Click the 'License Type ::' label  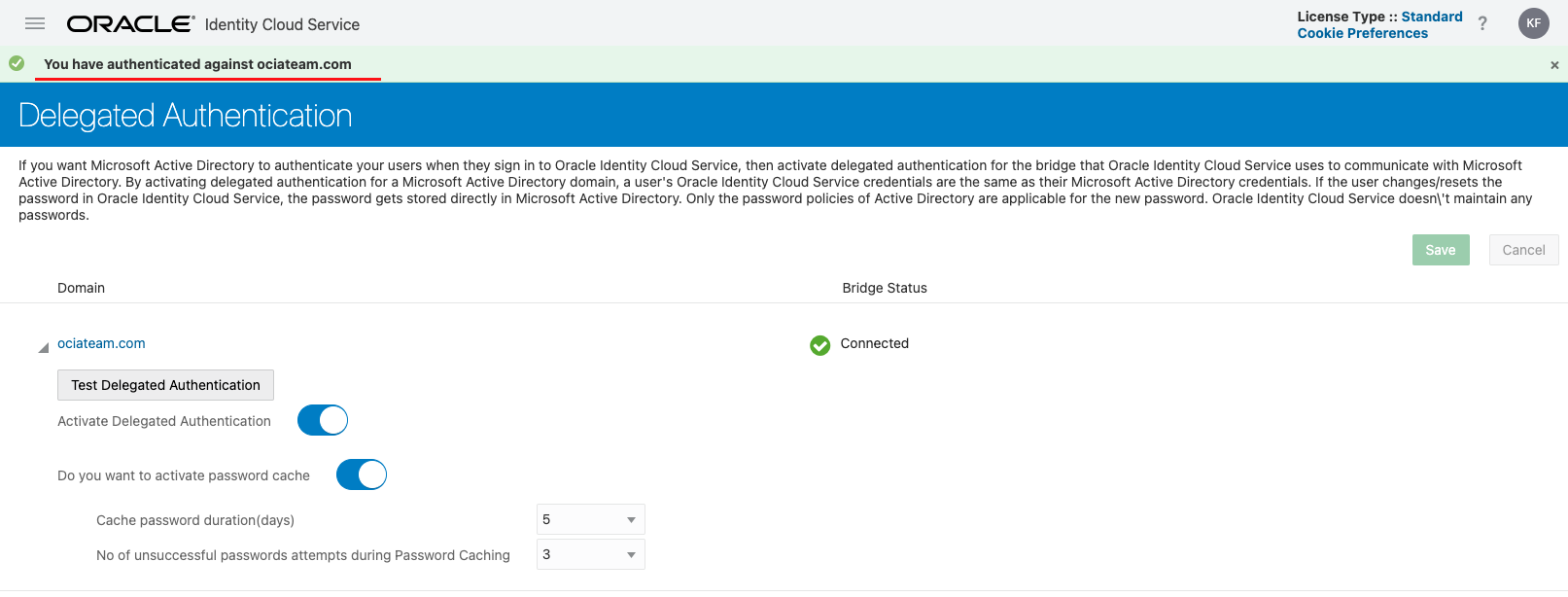click(1347, 17)
